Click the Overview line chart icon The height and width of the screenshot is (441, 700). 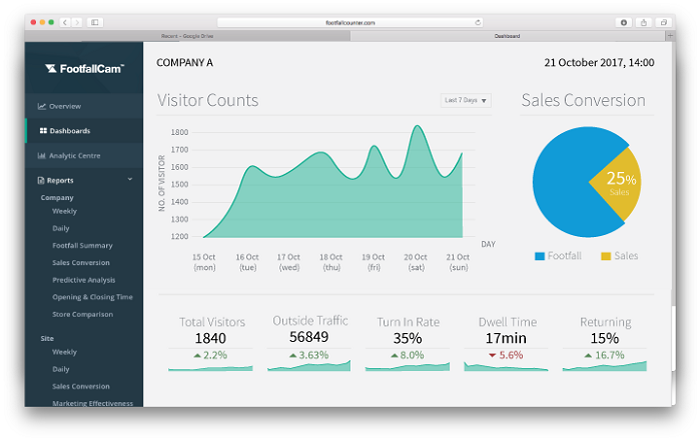(42, 106)
